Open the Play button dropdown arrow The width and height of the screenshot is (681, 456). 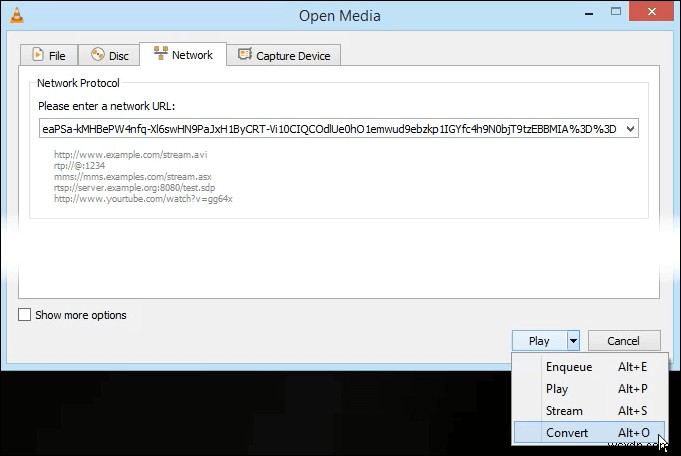pyautogui.click(x=573, y=341)
